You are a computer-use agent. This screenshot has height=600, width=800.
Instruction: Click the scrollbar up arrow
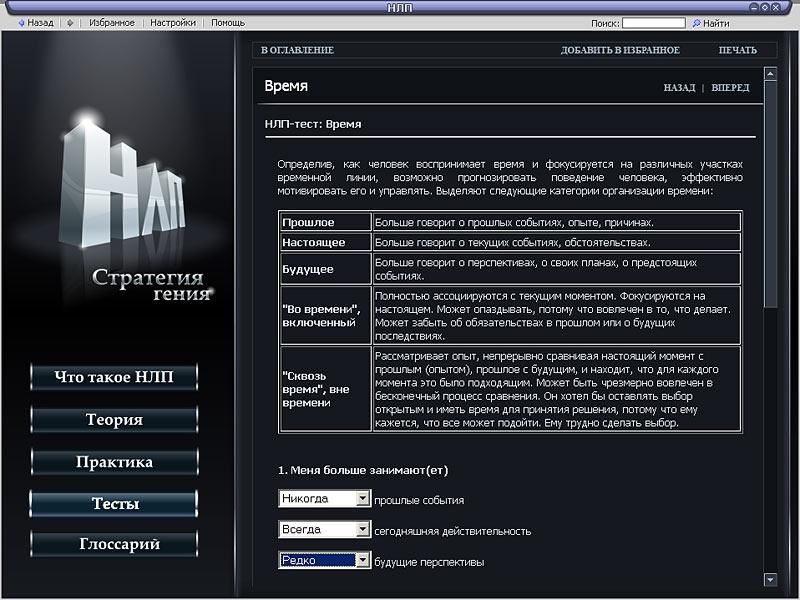(x=770, y=73)
